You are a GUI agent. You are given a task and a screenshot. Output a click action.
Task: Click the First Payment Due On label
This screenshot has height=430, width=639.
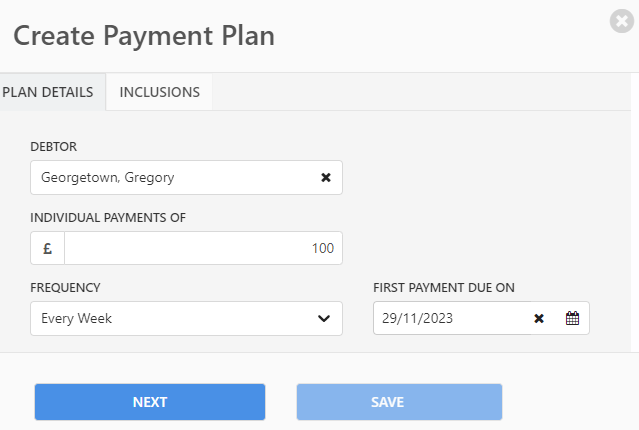(x=444, y=288)
